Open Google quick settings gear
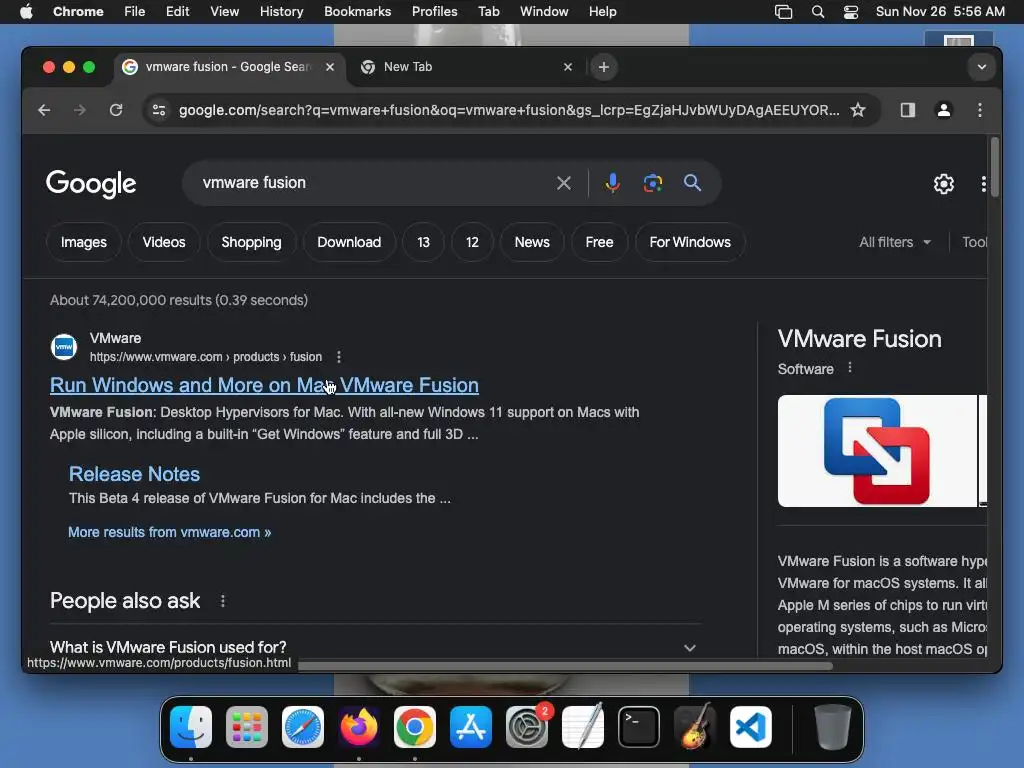Screen dimensions: 1024x768 click(x=944, y=184)
